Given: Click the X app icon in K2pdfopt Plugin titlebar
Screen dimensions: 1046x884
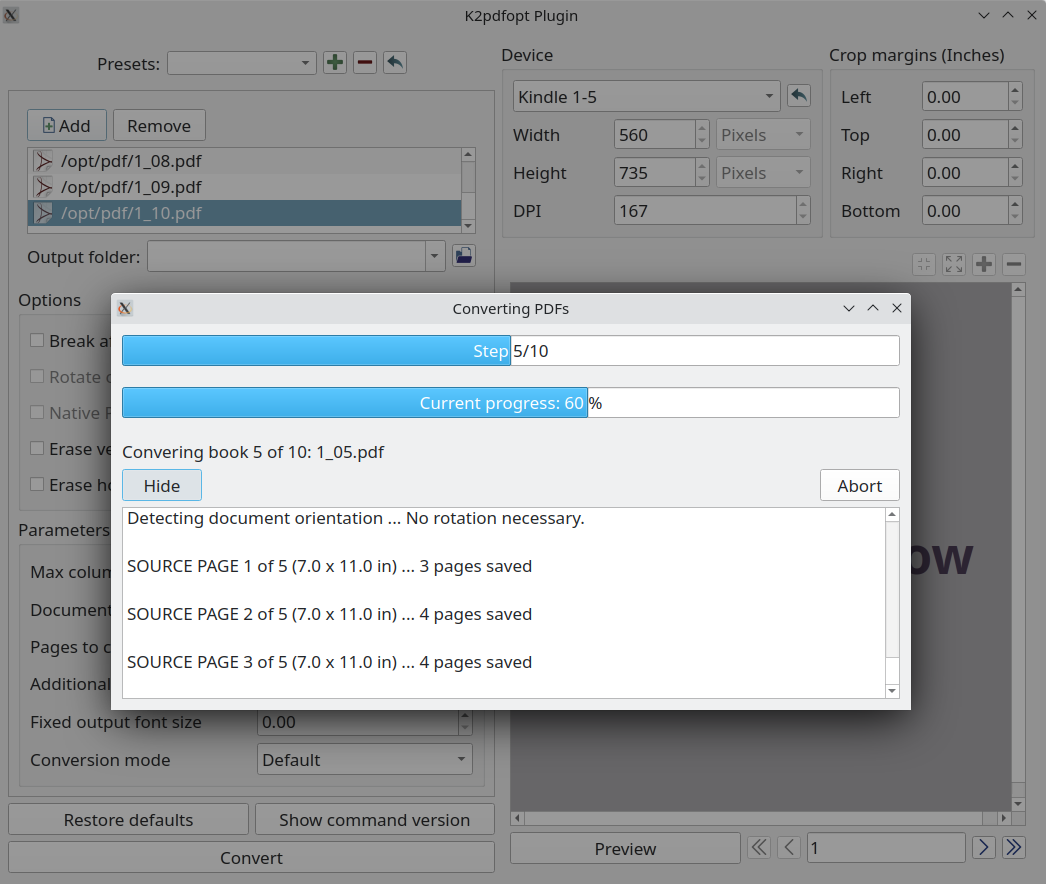Looking at the screenshot, I should pyautogui.click(x=11, y=15).
